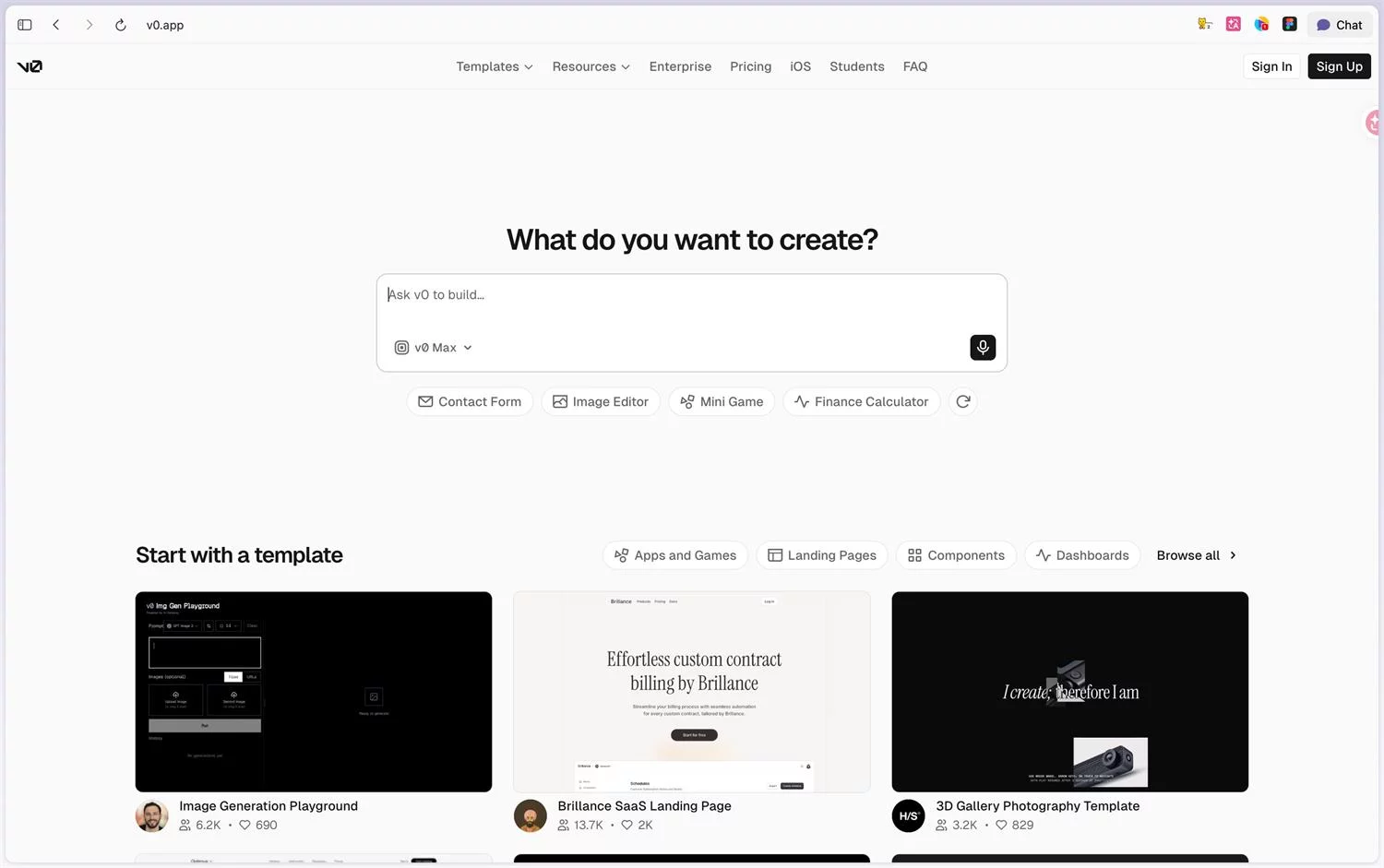Filter templates by Apps and Games
This screenshot has width=1384, height=868.
tap(675, 555)
